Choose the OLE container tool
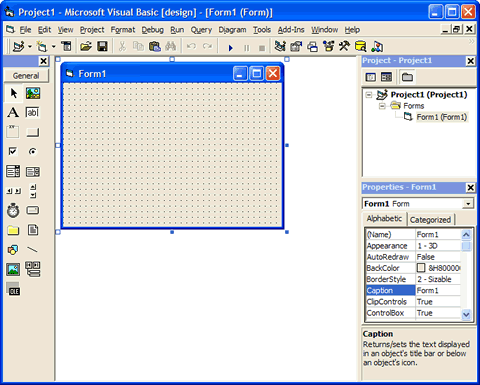This screenshot has height=385, width=480. tap(13, 289)
